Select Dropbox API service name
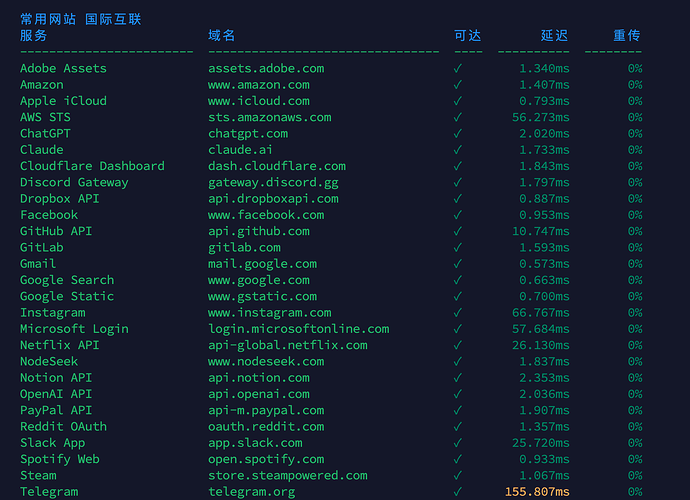Viewport: 690px width, 500px height. (60, 199)
